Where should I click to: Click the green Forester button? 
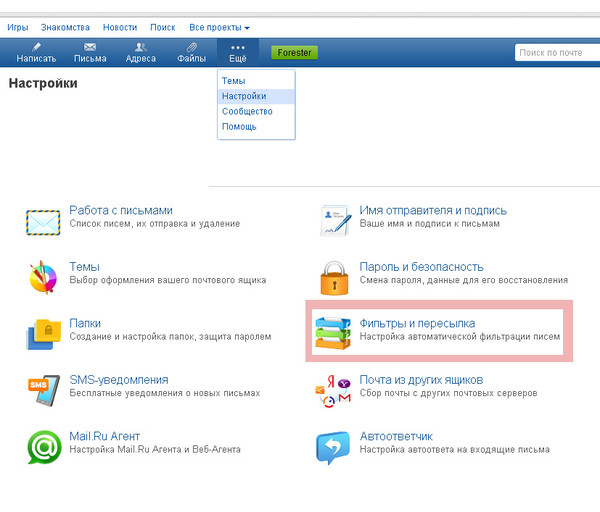[294, 53]
